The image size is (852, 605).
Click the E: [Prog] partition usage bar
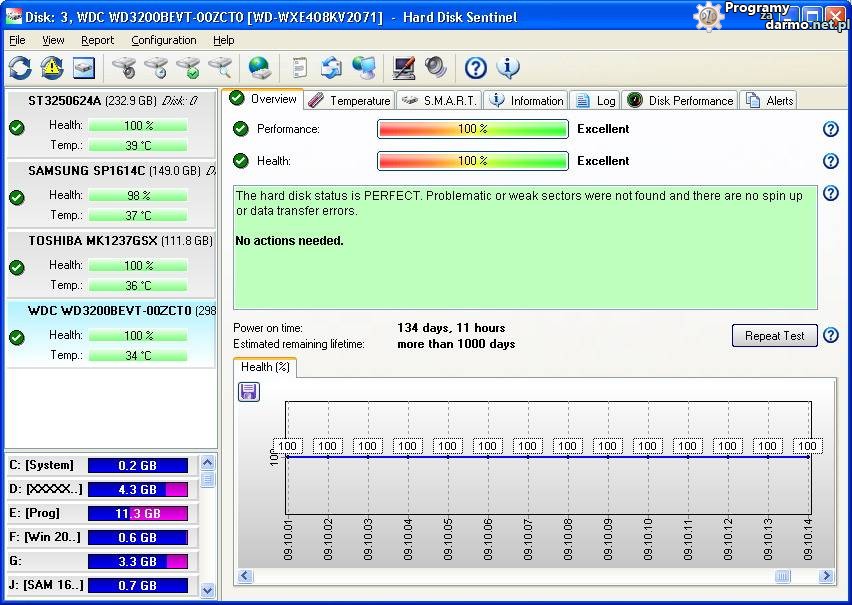[137, 513]
